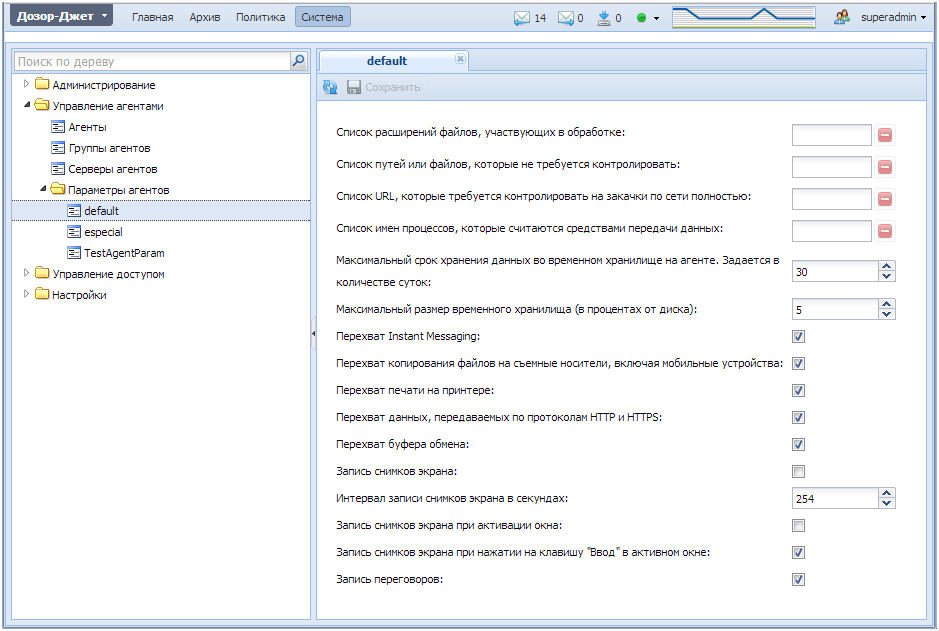This screenshot has height=631, width=939.
Task: Click the Сохранить button
Action: pos(384,87)
